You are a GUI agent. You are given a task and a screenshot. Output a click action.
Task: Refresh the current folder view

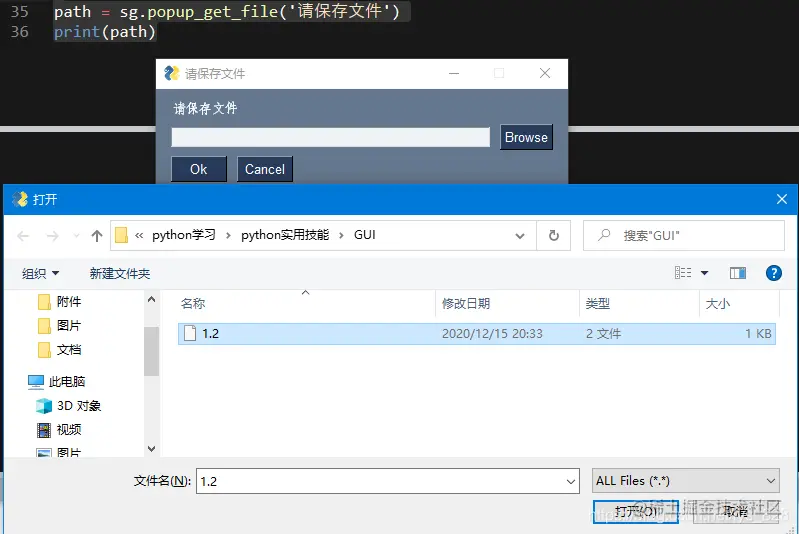point(553,235)
